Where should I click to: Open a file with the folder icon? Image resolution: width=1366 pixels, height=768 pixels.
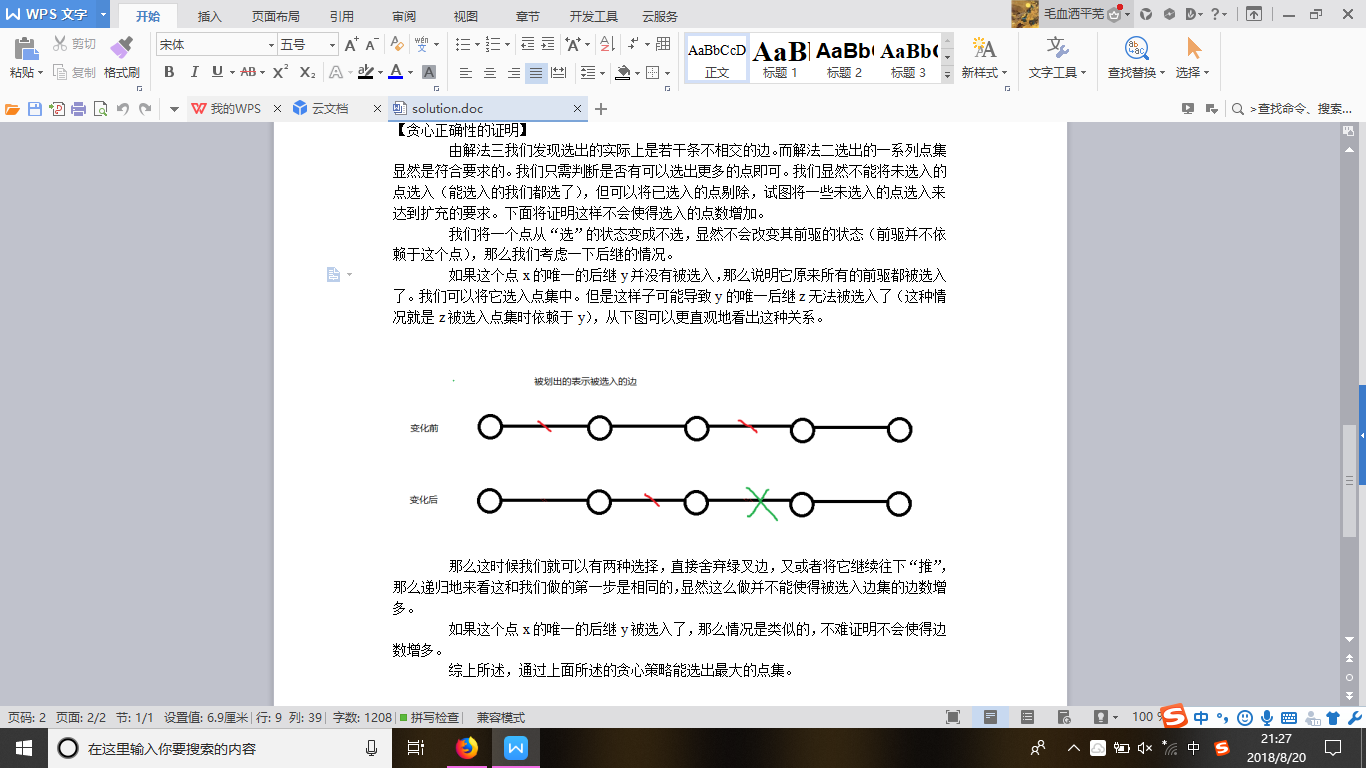pyautogui.click(x=12, y=109)
